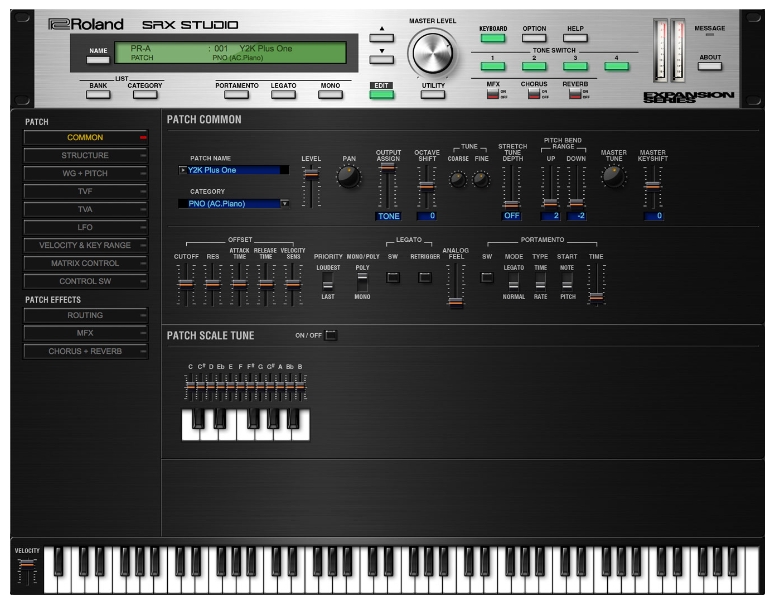Image resolution: width=771 pixels, height=603 pixels.
Task: Click the COARSE tune knob
Action: point(458,180)
